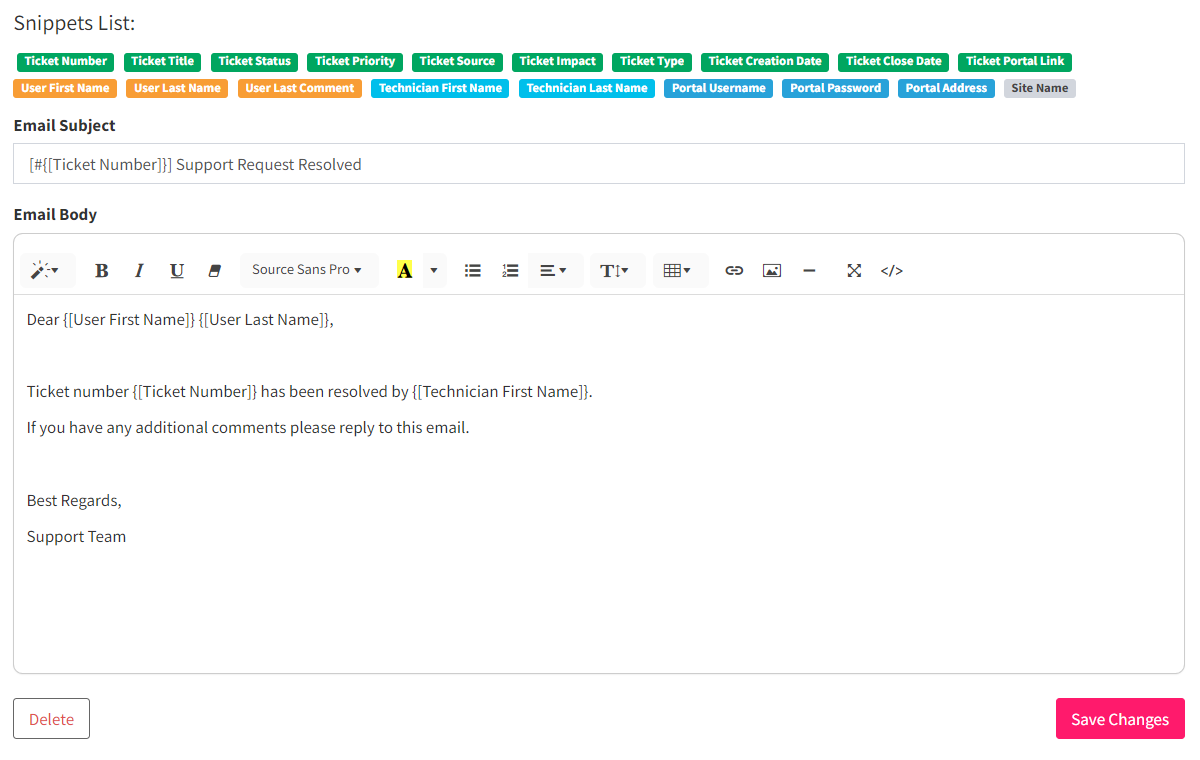Open the Source Sans Pro font dropdown
Viewport: 1200px width, 760px height.
click(308, 270)
